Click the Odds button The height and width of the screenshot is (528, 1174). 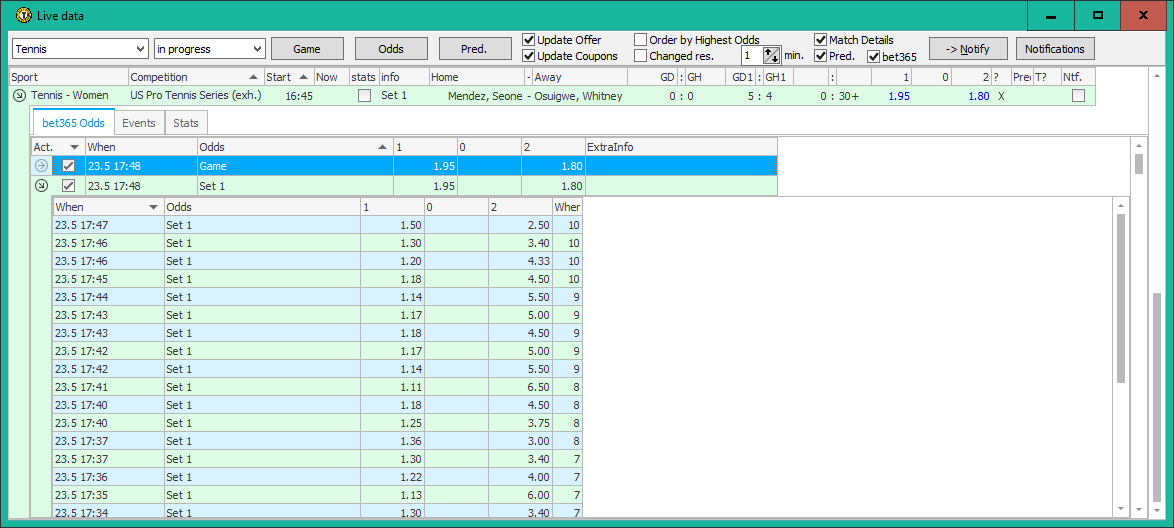(x=391, y=49)
